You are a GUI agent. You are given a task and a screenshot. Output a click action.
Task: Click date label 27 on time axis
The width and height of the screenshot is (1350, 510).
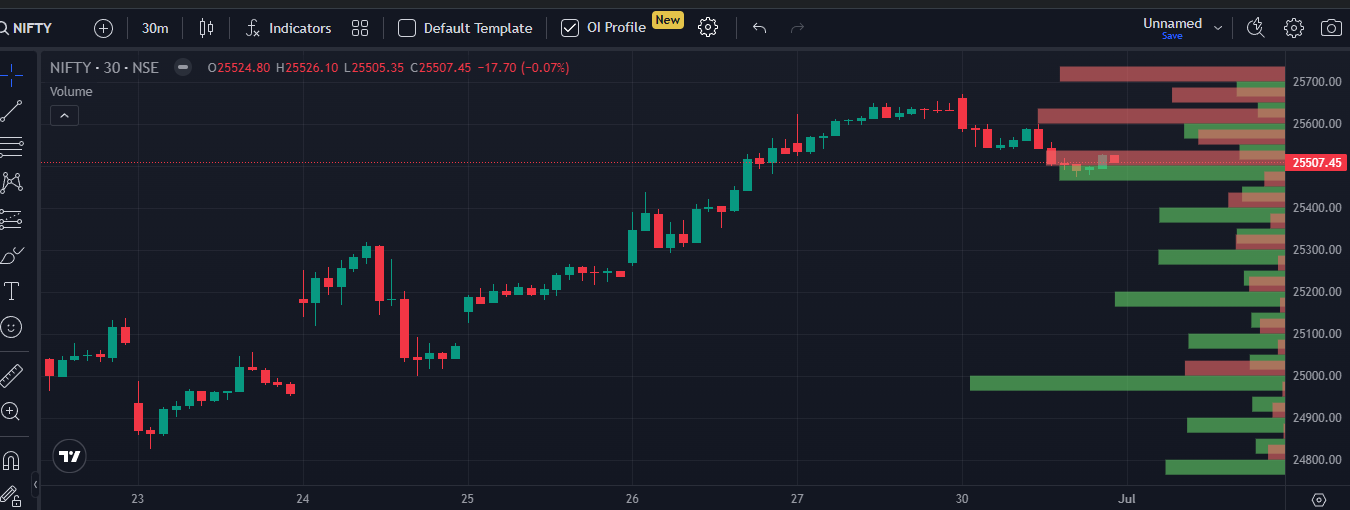tap(797, 498)
